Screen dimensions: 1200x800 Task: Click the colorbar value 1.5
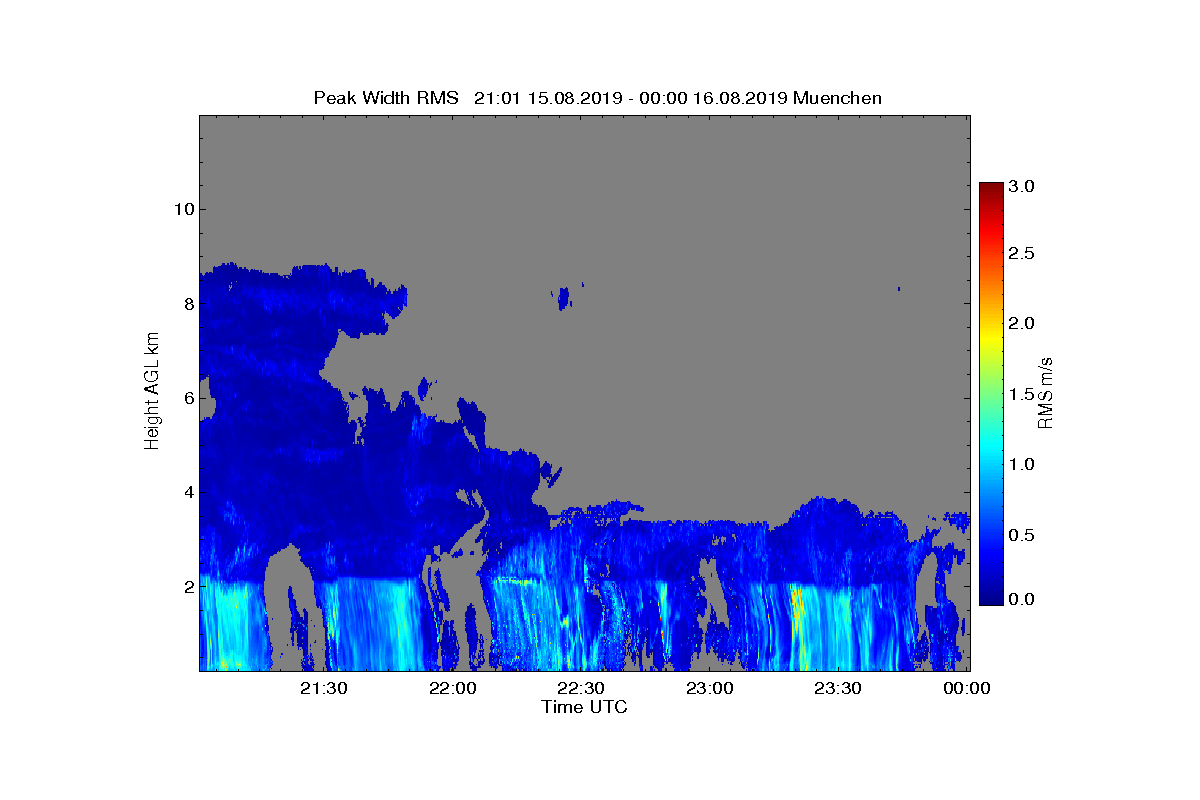click(1022, 394)
